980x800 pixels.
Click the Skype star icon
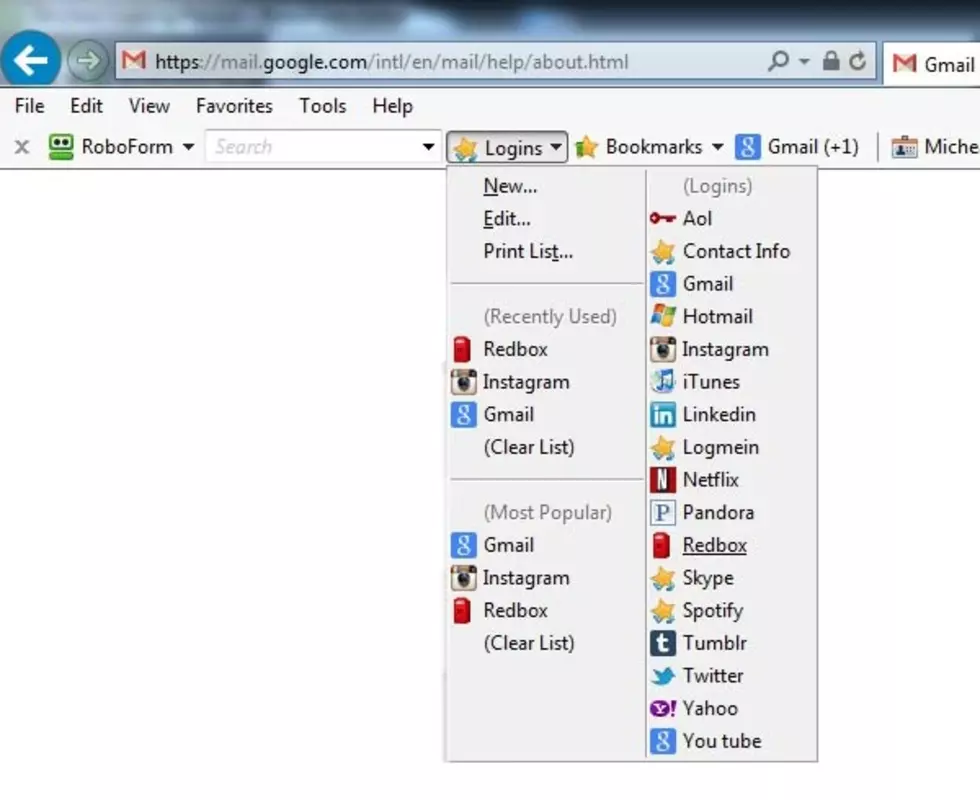(662, 578)
